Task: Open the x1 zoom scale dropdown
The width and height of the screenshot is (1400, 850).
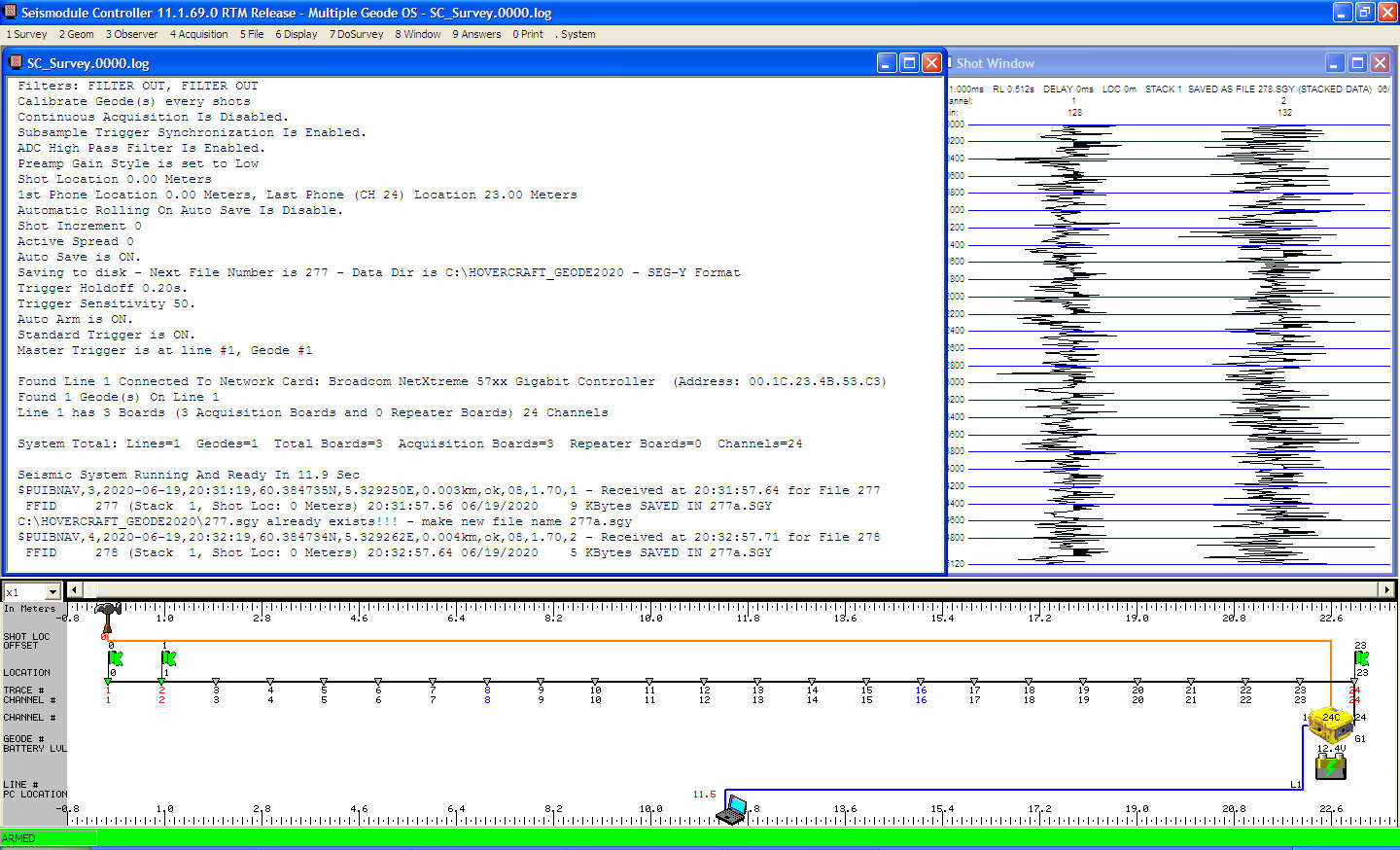Action: pos(52,591)
